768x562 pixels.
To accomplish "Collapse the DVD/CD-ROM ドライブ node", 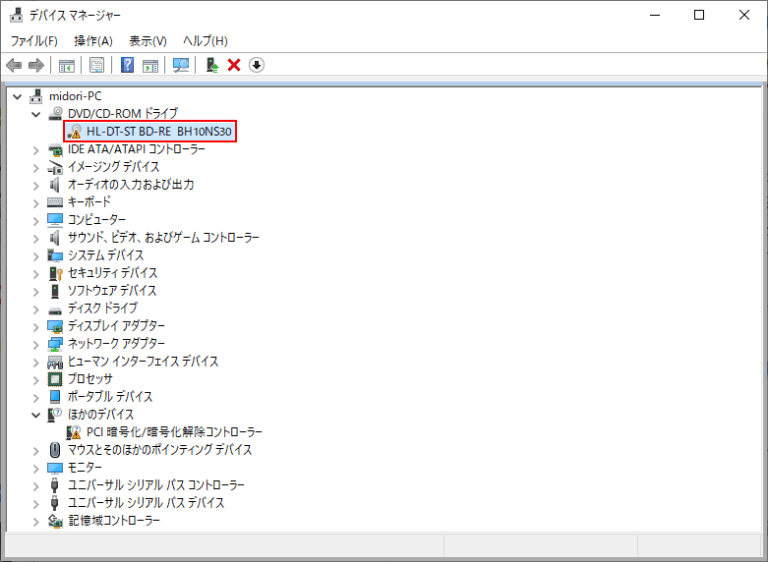I will [36, 114].
